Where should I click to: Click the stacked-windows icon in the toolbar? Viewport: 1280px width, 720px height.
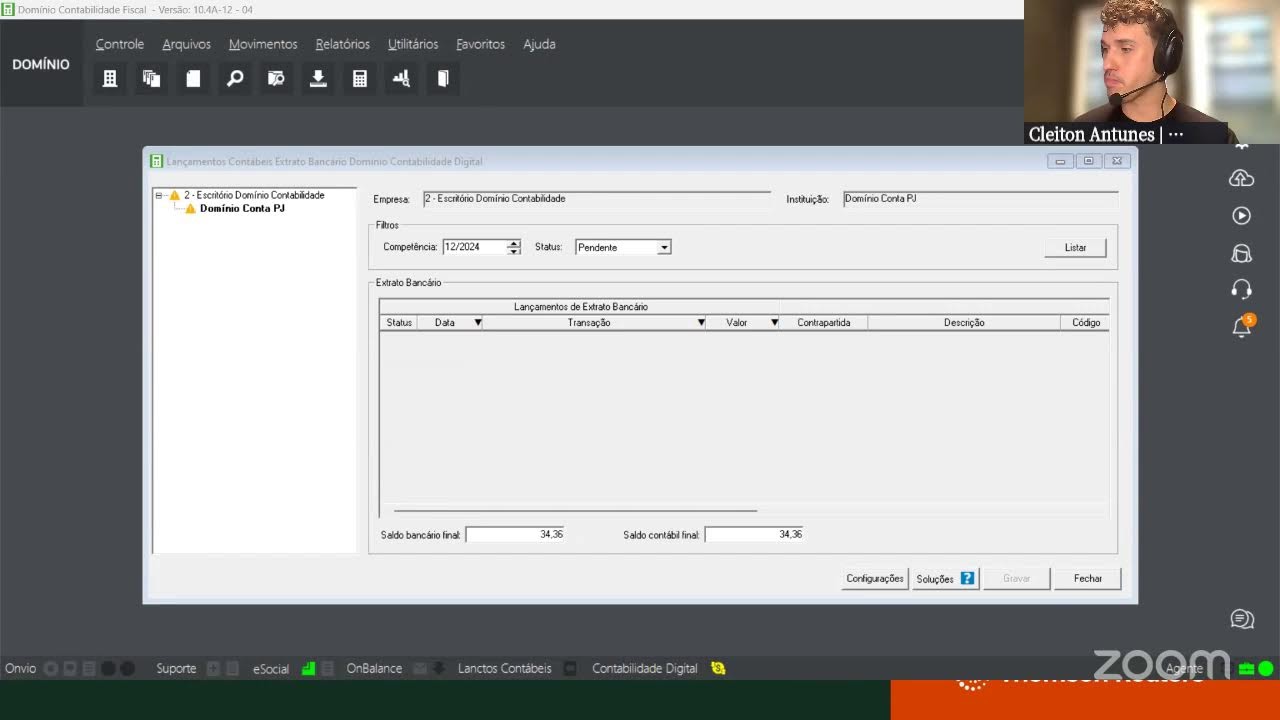coord(151,78)
